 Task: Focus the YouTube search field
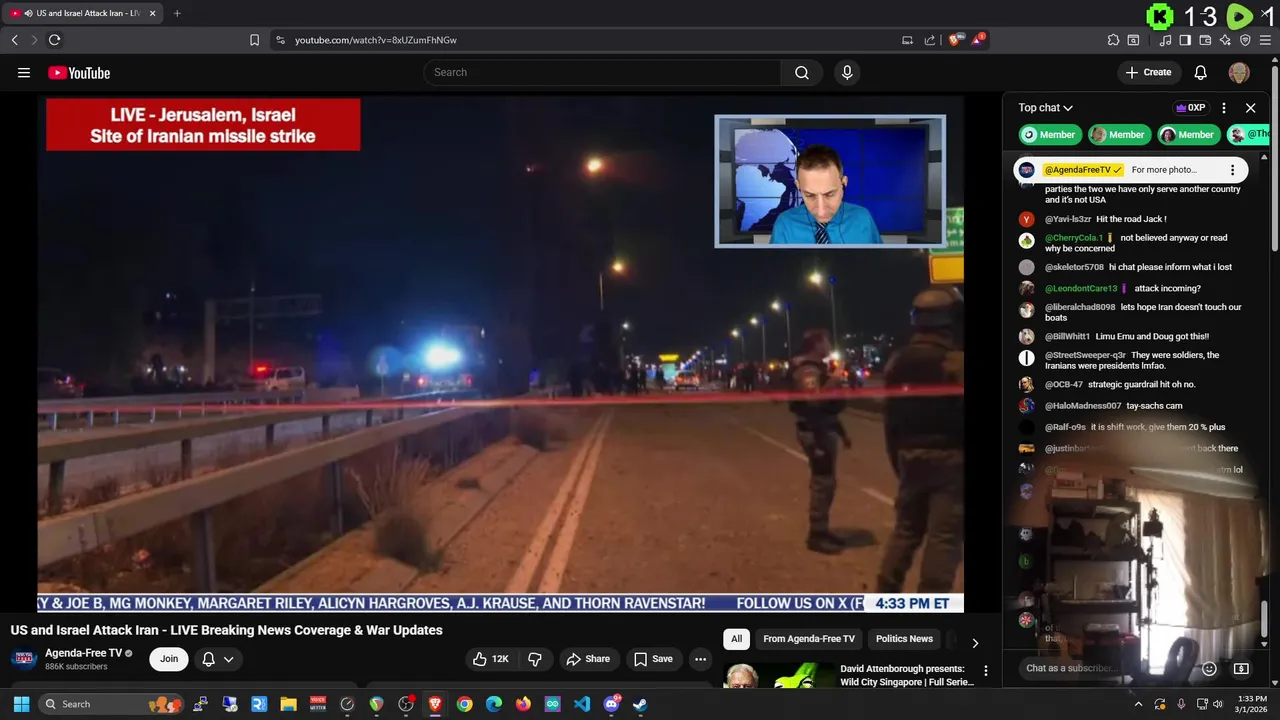(602, 72)
